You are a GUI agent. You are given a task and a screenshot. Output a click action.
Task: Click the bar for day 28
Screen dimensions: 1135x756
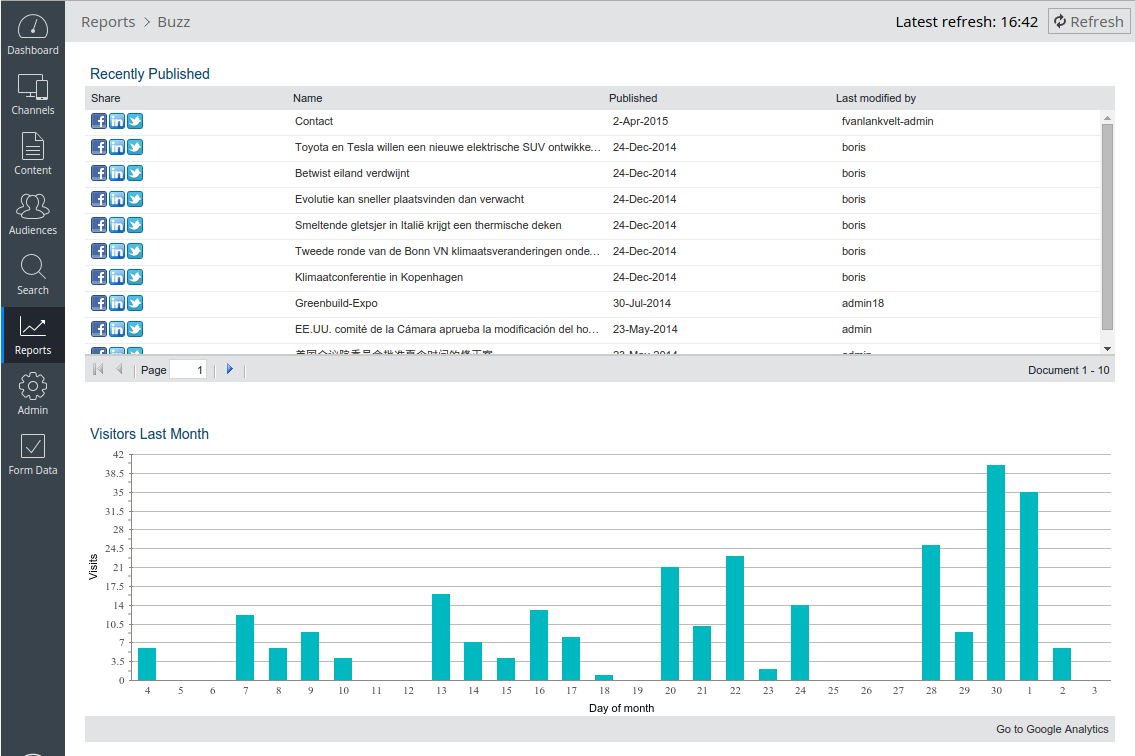931,613
